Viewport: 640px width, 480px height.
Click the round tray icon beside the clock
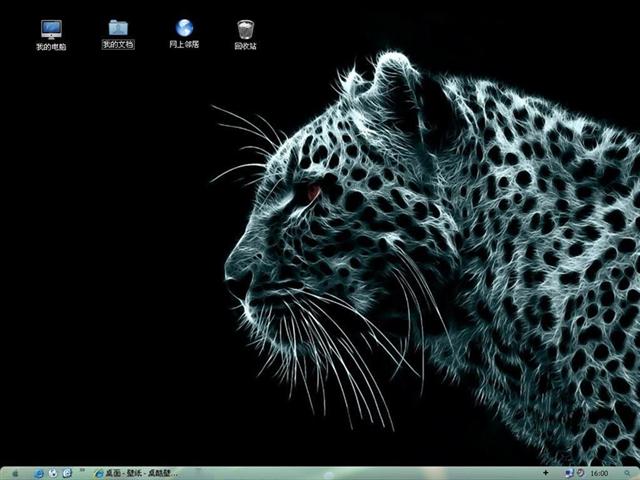tap(581, 472)
